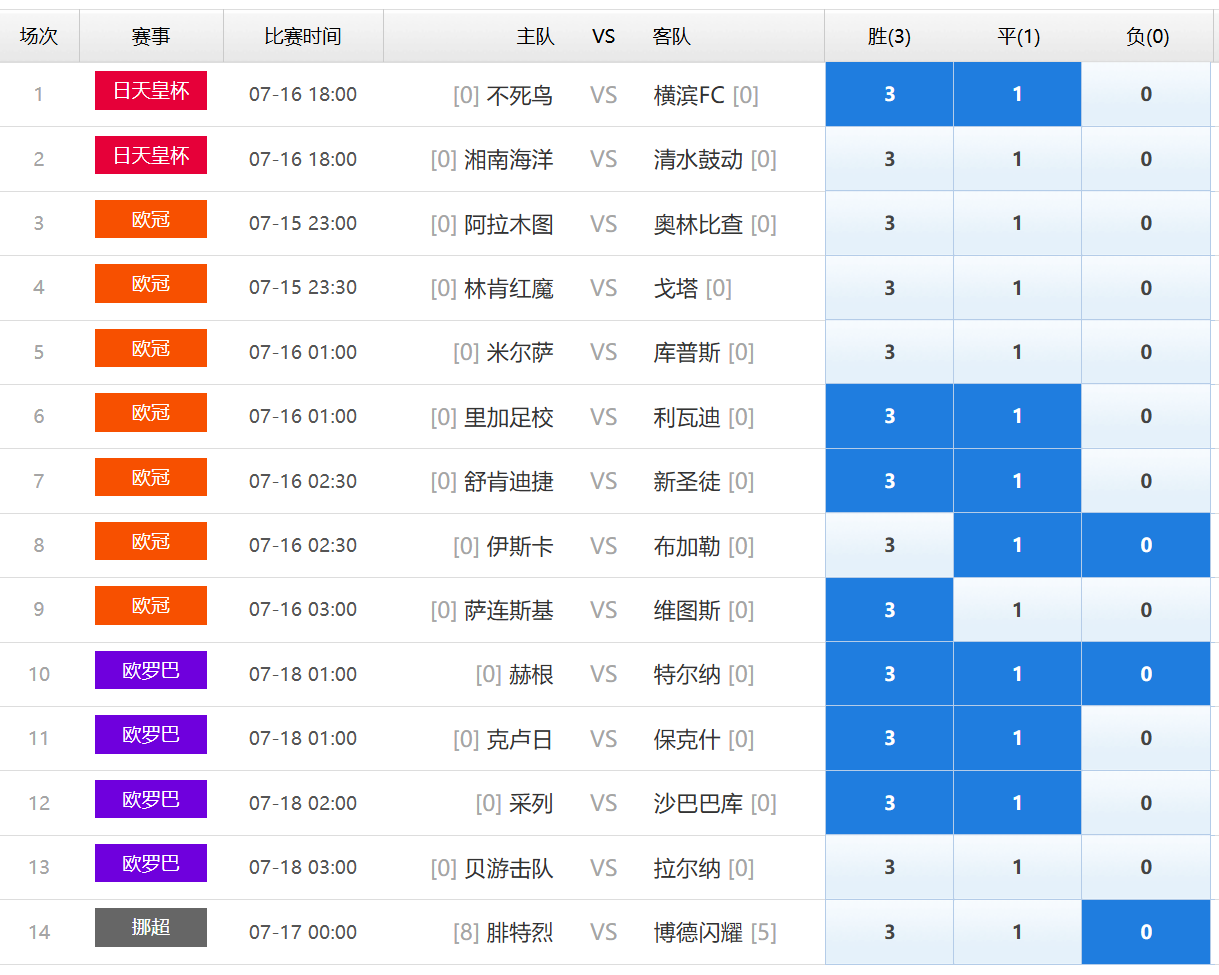Click 欧罗巴 tag in 贝游击队 row
The image size is (1219, 975).
tap(151, 863)
